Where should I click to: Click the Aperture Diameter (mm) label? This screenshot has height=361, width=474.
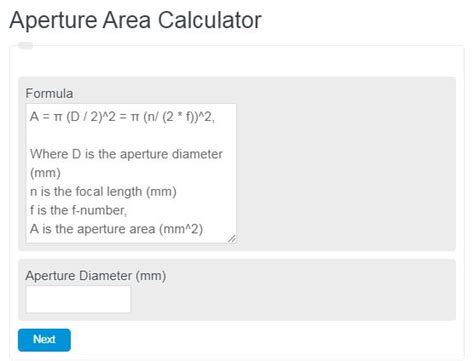coord(96,276)
